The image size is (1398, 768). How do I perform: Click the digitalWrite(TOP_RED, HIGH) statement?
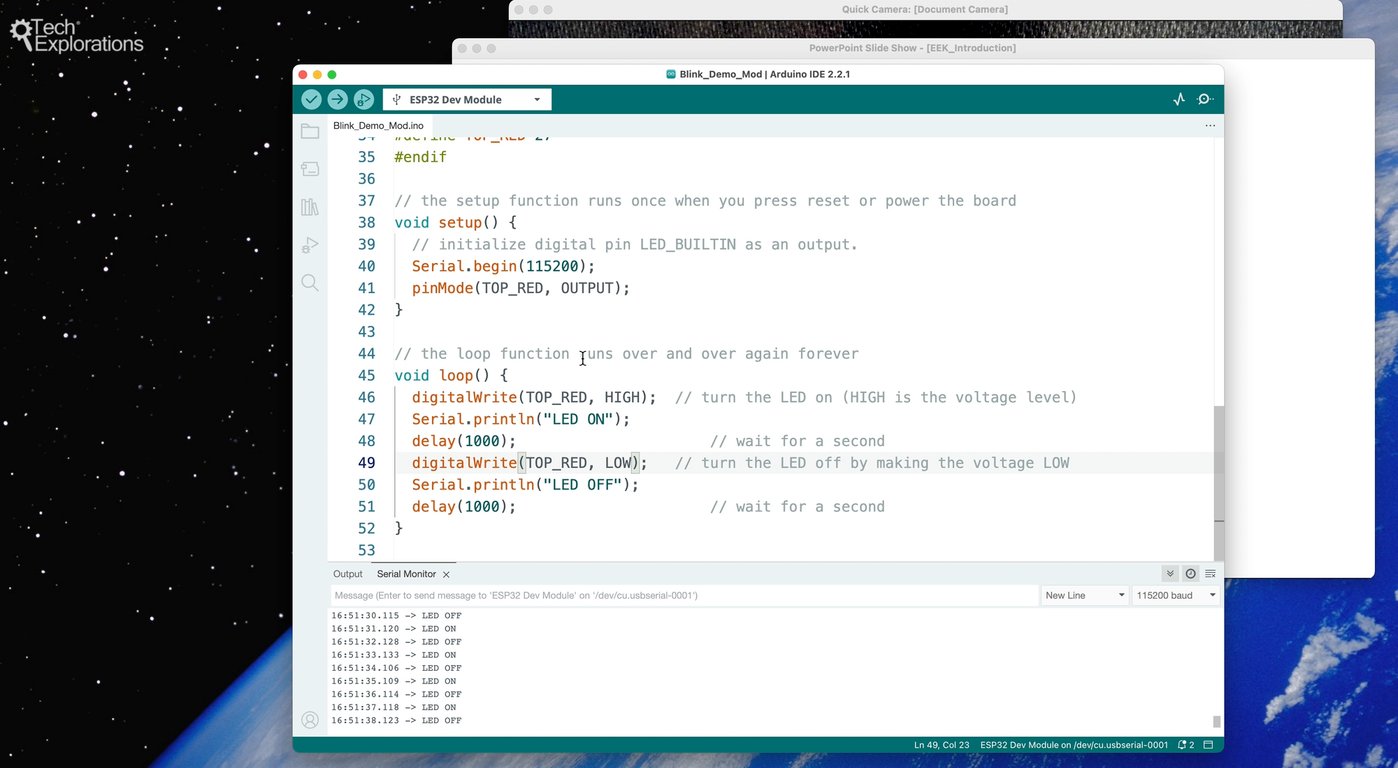[x=534, y=398]
